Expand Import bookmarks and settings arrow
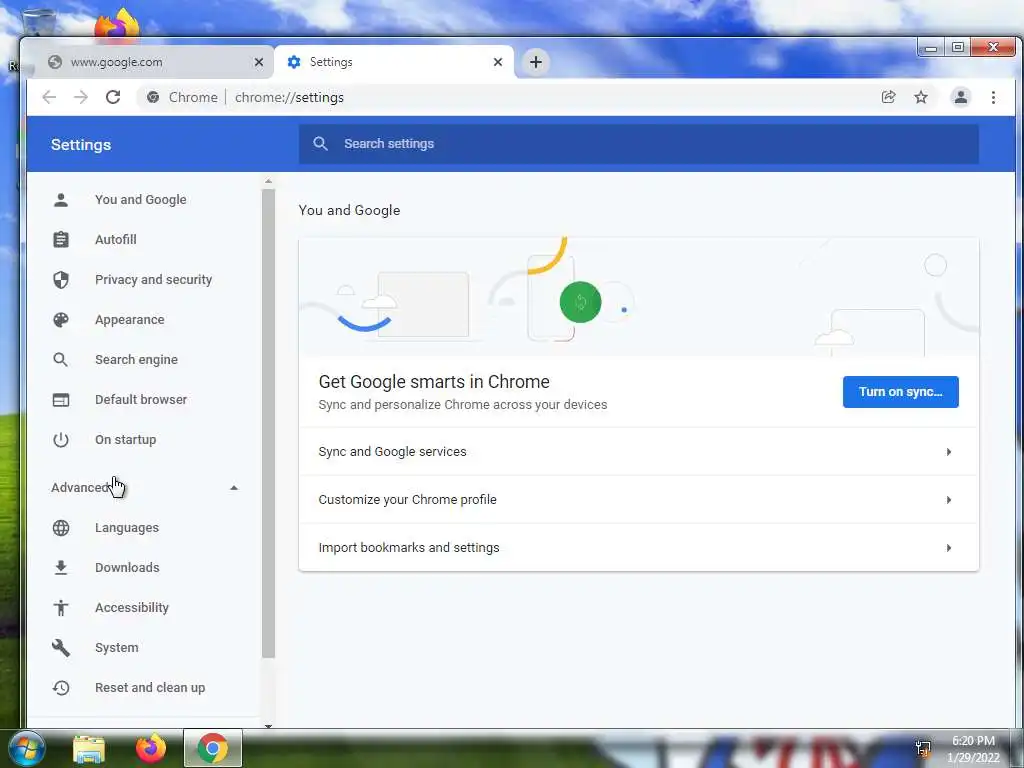 (x=949, y=548)
